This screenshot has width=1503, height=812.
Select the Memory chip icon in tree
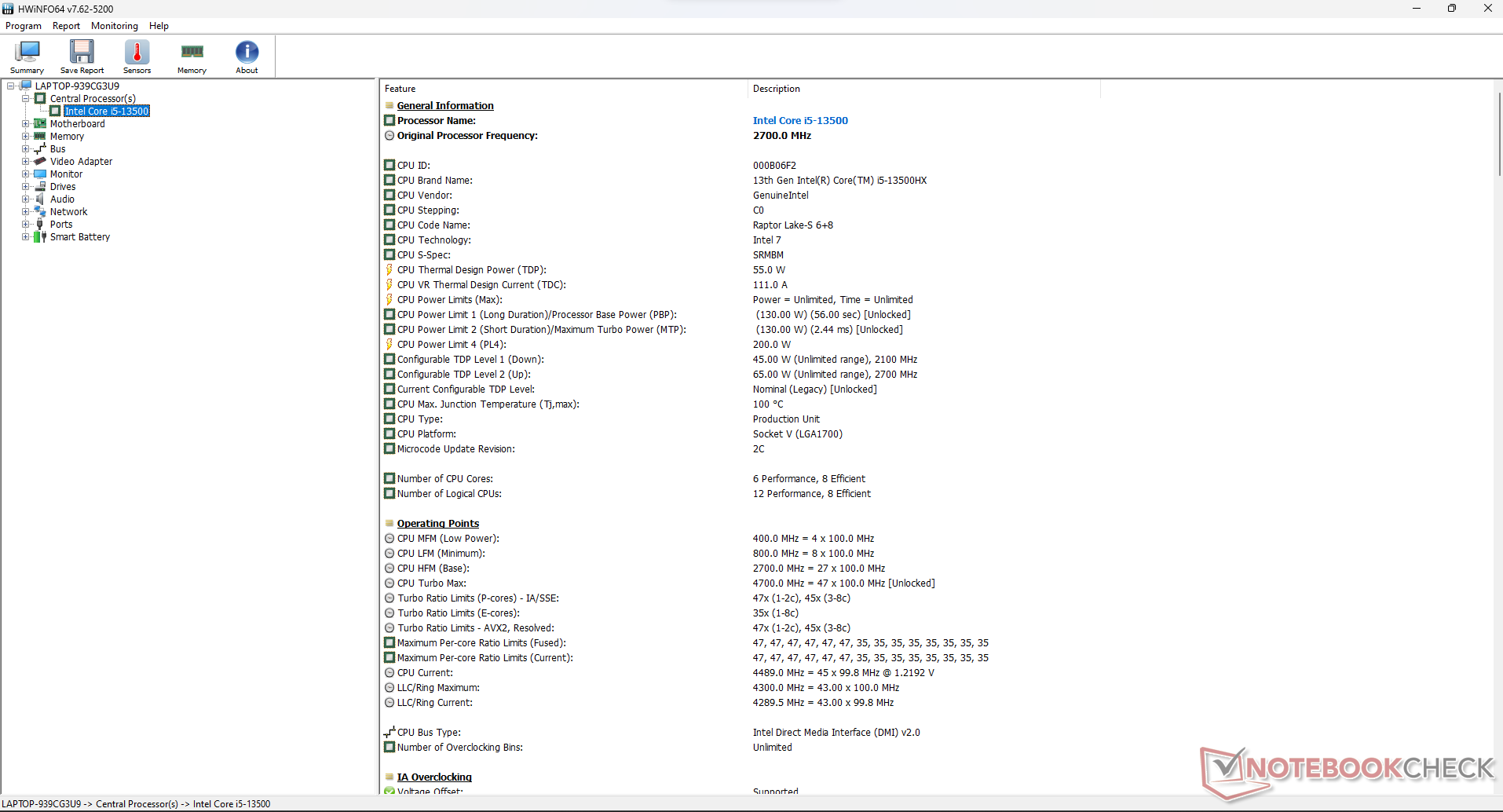[40, 137]
